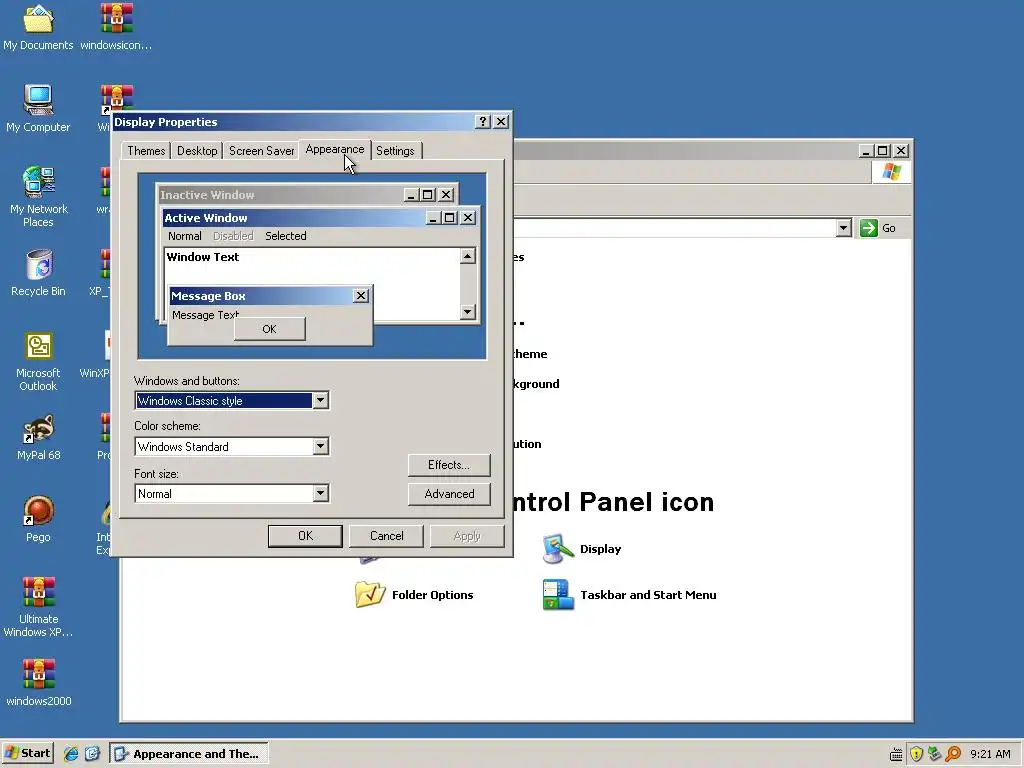Maximize the Control Panel window behind

point(882,151)
